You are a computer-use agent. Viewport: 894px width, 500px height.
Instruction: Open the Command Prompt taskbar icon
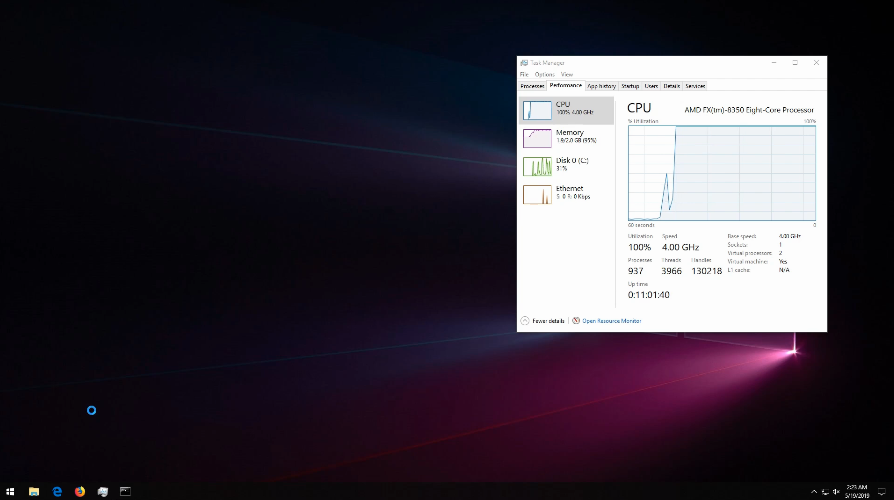coord(125,491)
